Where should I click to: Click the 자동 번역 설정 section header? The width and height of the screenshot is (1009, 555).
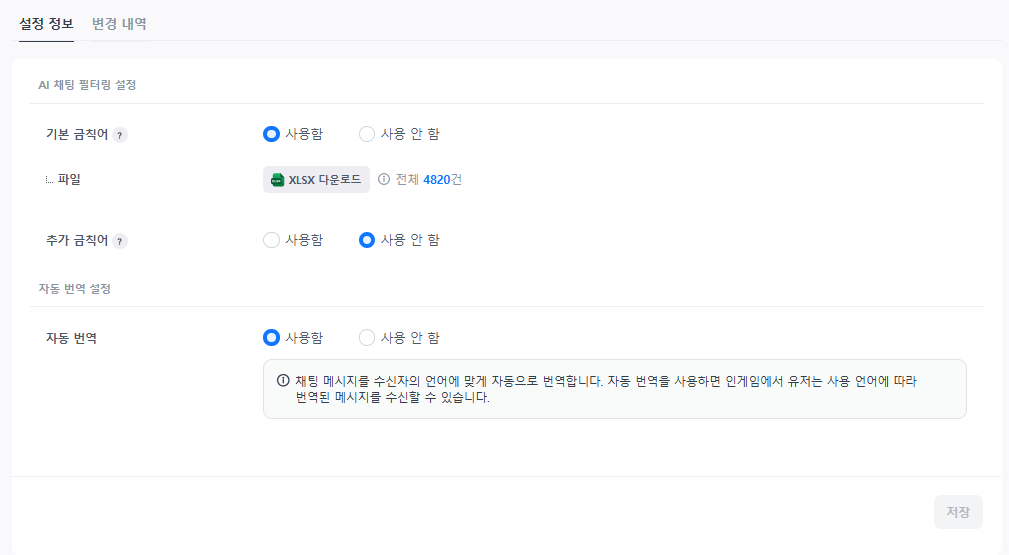pos(74,288)
